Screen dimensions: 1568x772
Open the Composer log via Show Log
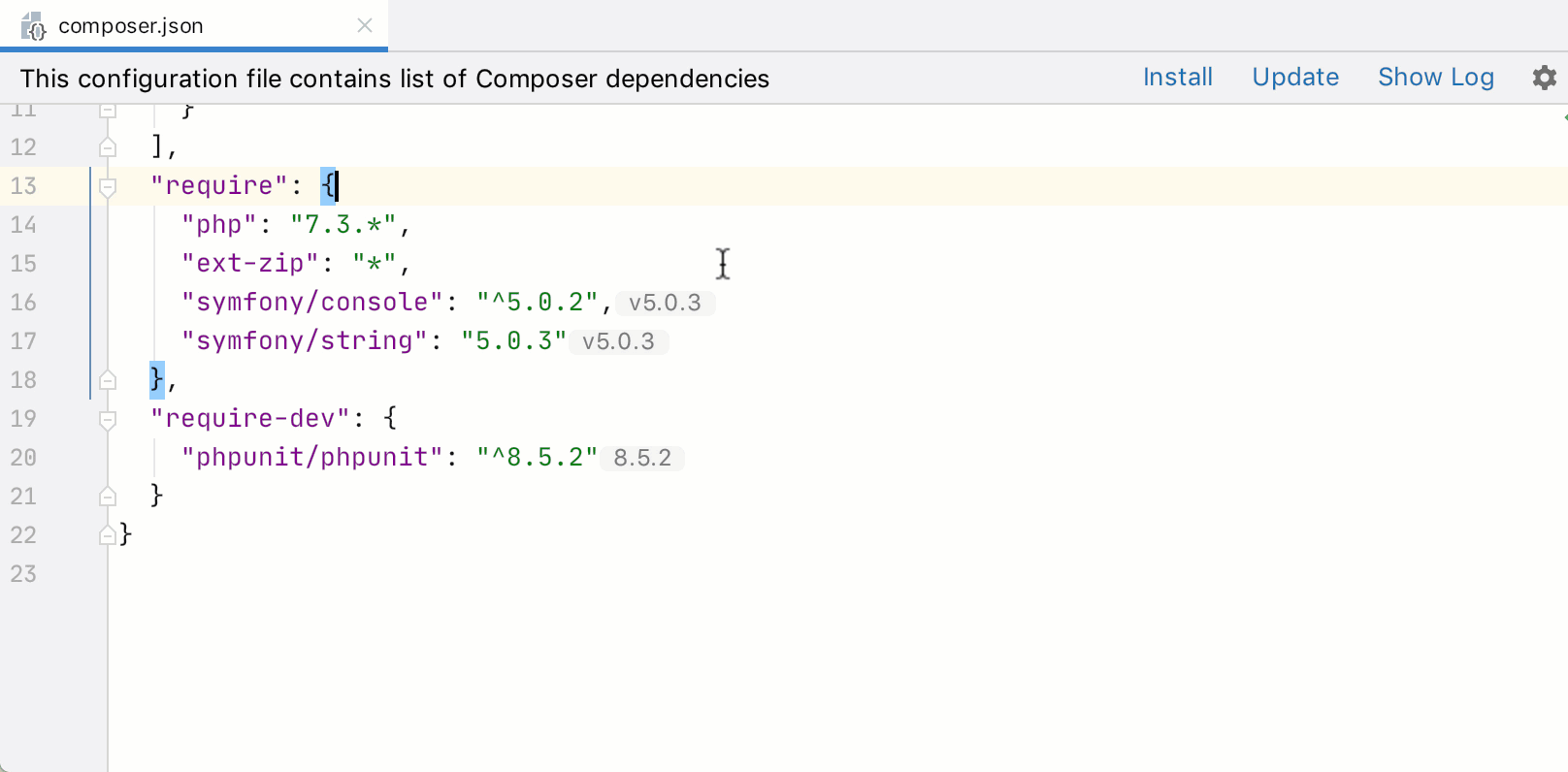[1436, 78]
